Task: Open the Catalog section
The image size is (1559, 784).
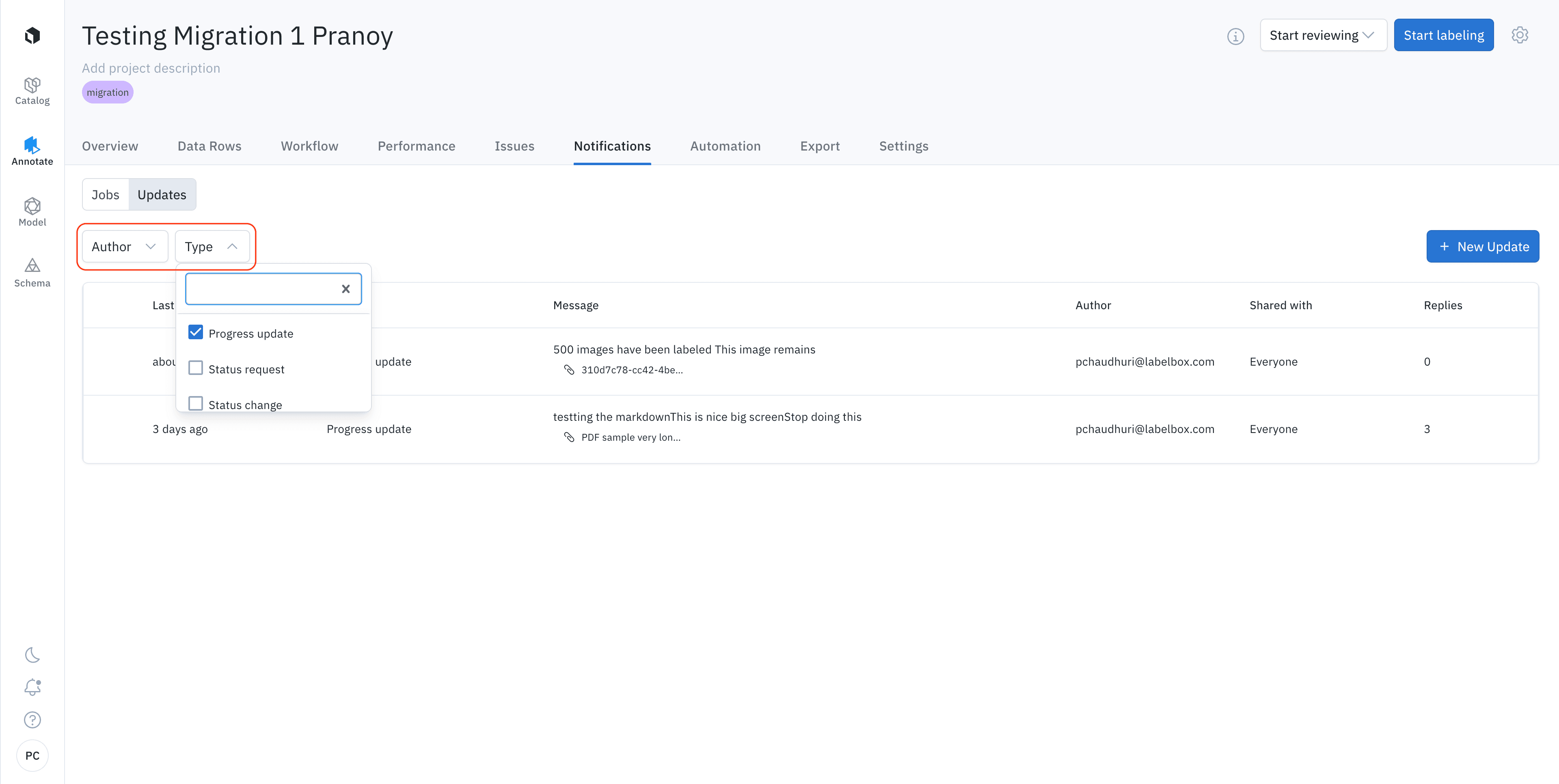Action: (x=32, y=91)
